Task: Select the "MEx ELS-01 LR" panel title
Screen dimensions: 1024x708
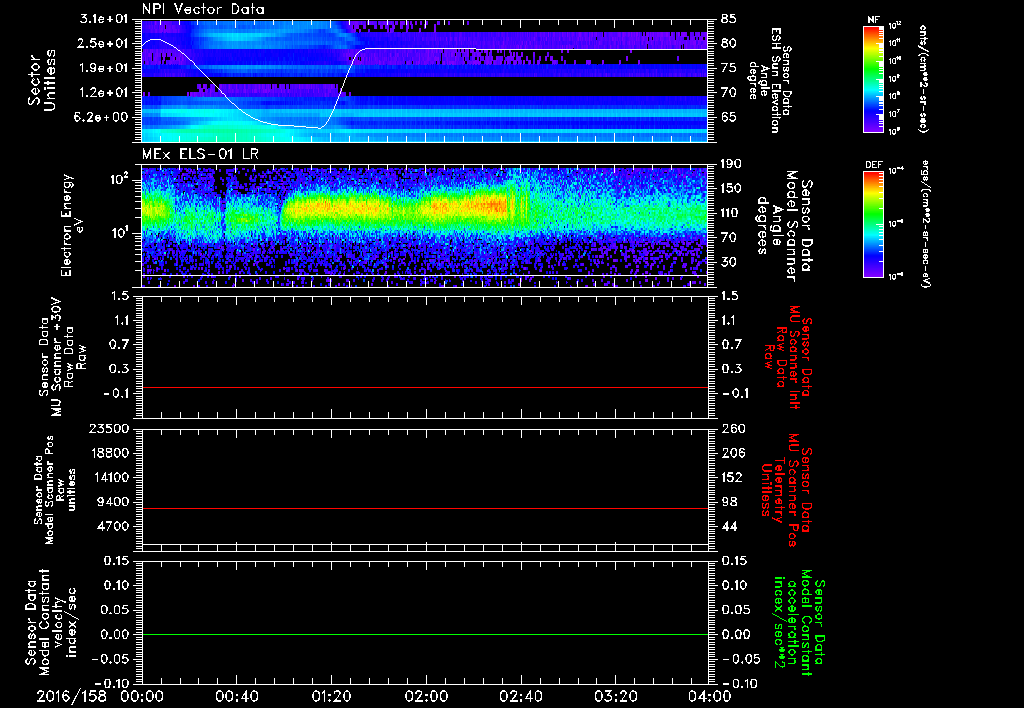Action: click(199, 154)
